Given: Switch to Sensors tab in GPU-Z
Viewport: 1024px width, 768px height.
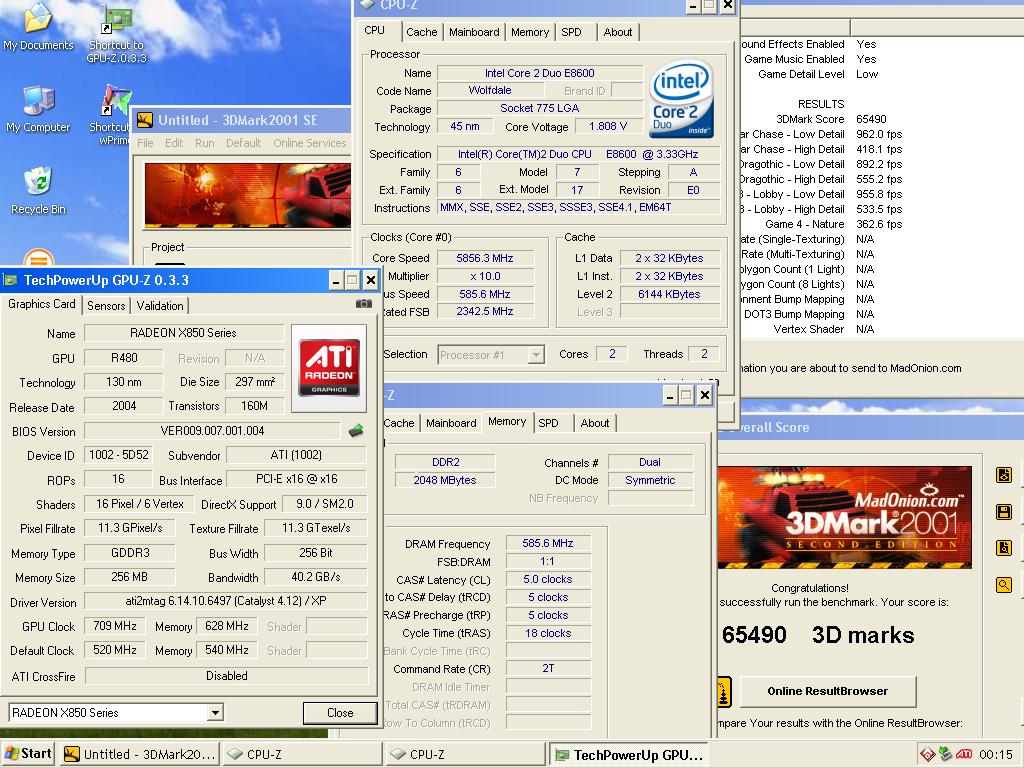Looking at the screenshot, I should pos(106,306).
